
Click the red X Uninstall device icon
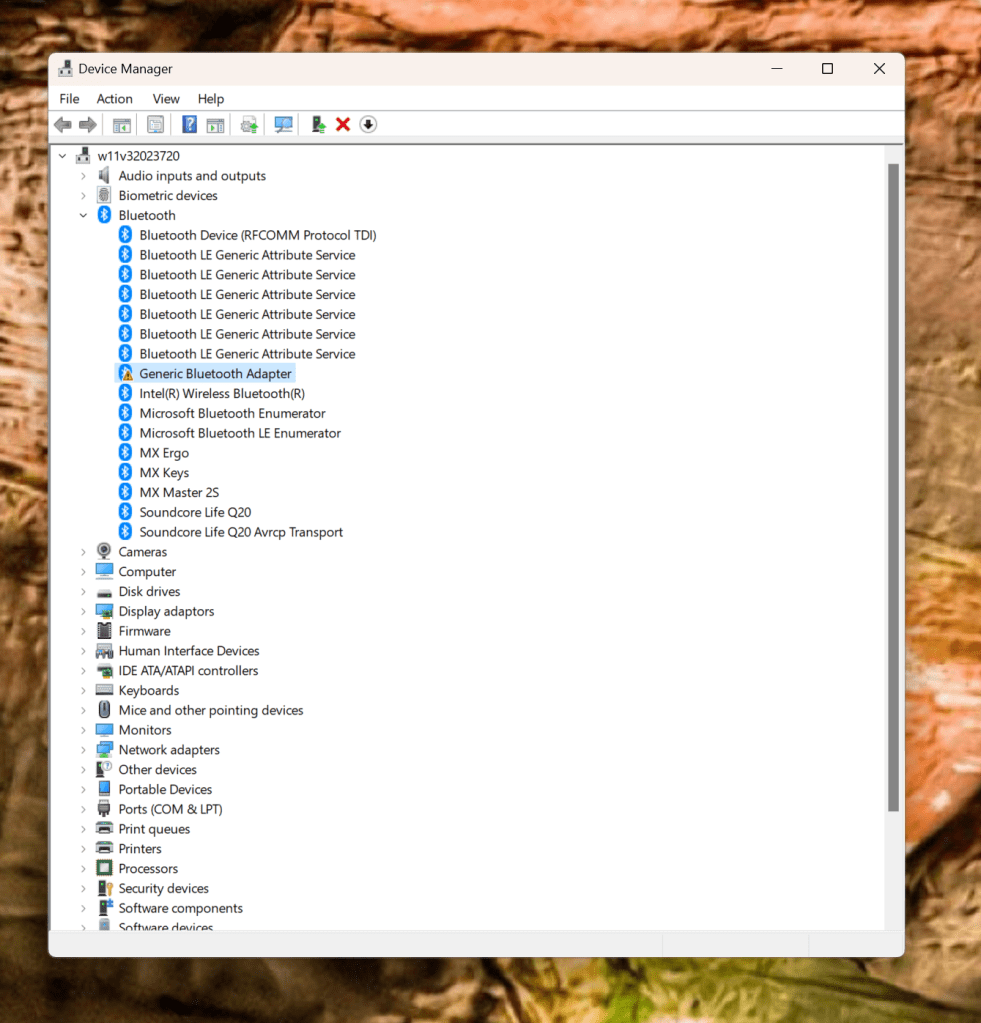pos(343,124)
